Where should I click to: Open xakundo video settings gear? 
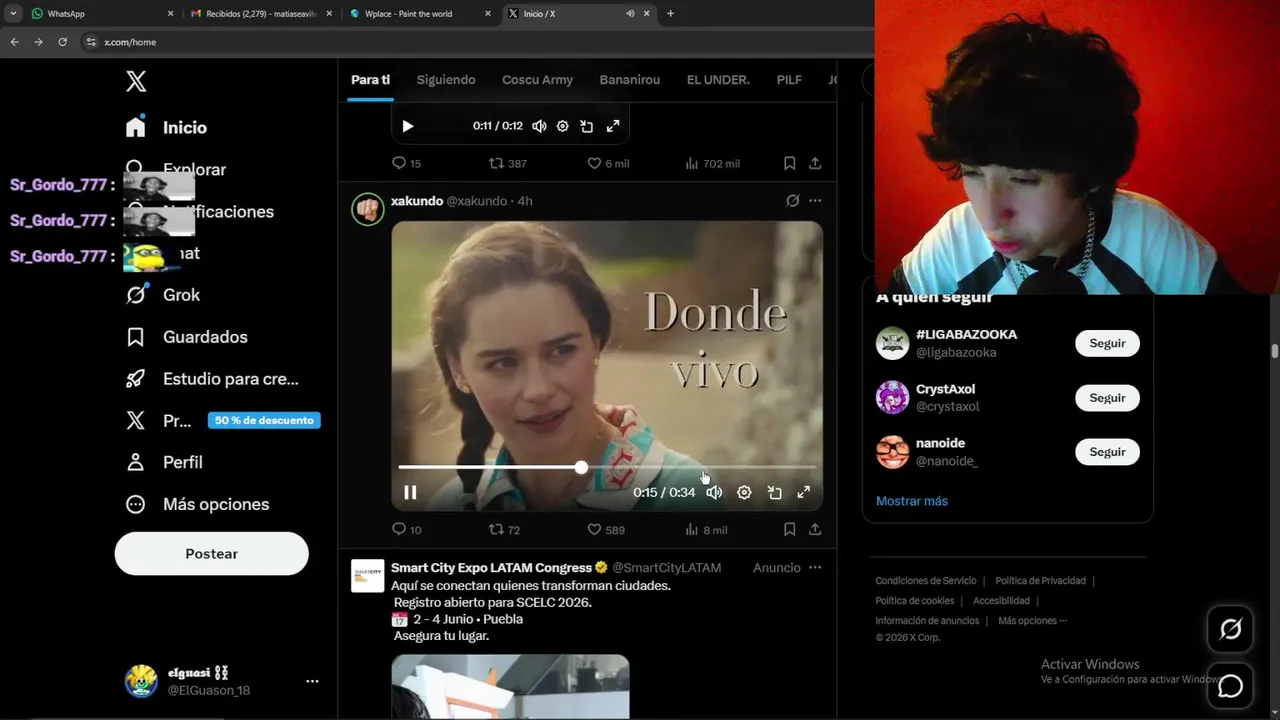pyautogui.click(x=744, y=492)
